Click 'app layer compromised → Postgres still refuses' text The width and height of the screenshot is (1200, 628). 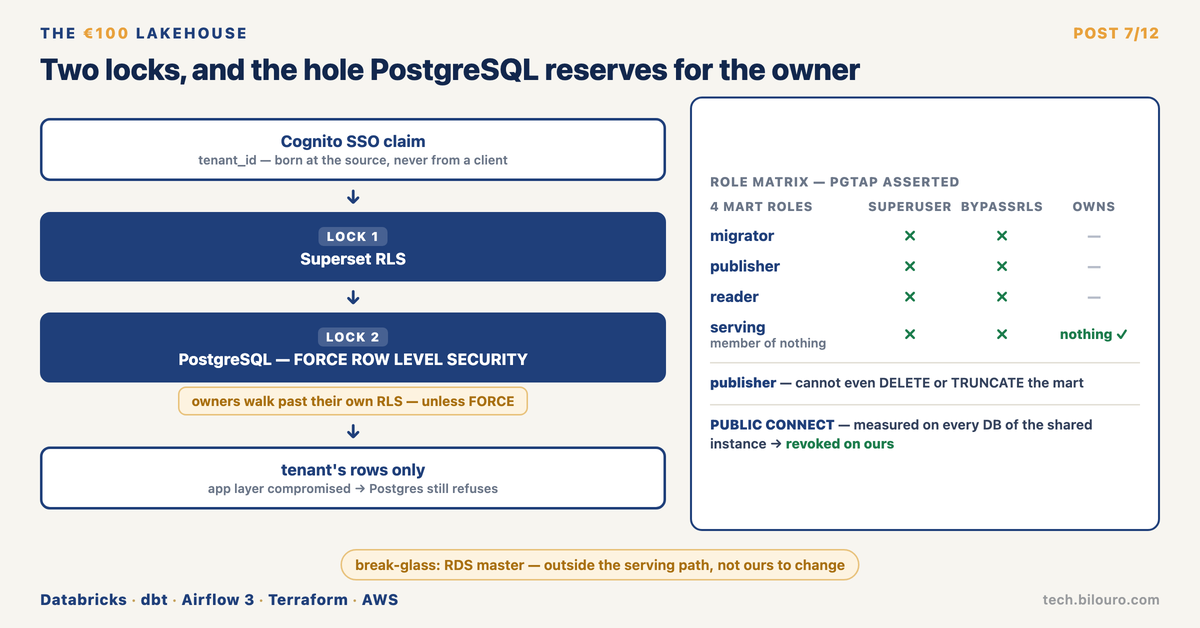click(x=353, y=489)
